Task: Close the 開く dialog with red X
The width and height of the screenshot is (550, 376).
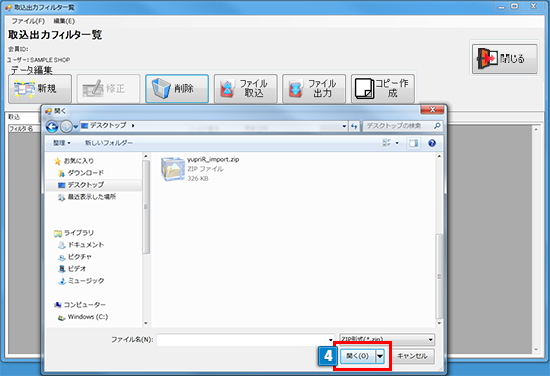Action: [432, 110]
